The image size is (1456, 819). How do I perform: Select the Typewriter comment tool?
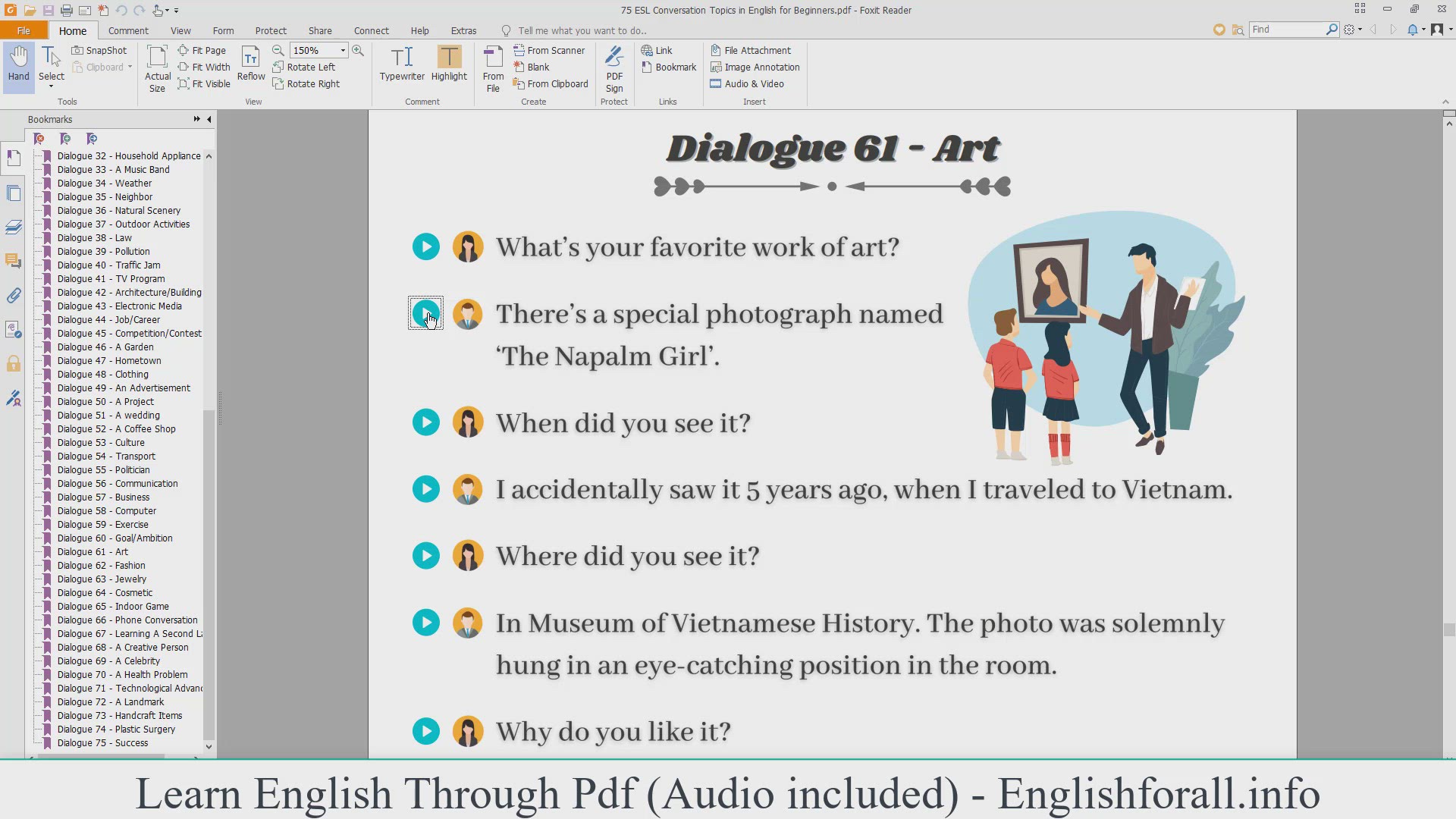coord(402,64)
